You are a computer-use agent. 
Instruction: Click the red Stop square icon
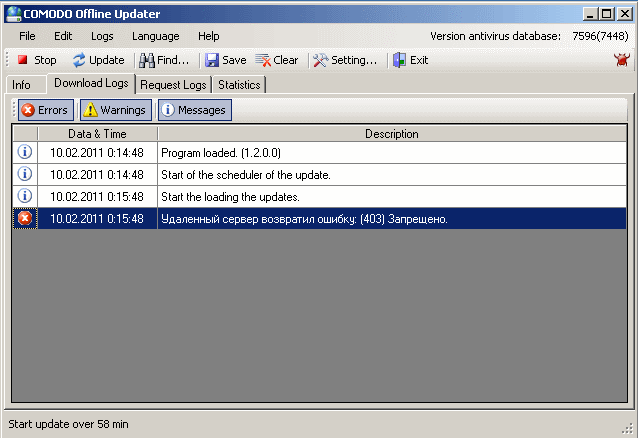coord(23,60)
